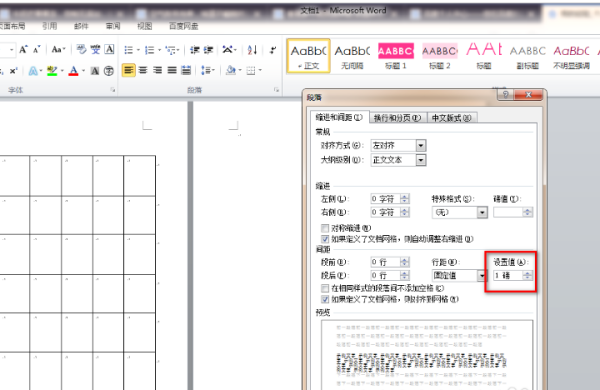Select the 无间隔 style thumbnail
600x390 pixels.
pyautogui.click(x=352, y=56)
